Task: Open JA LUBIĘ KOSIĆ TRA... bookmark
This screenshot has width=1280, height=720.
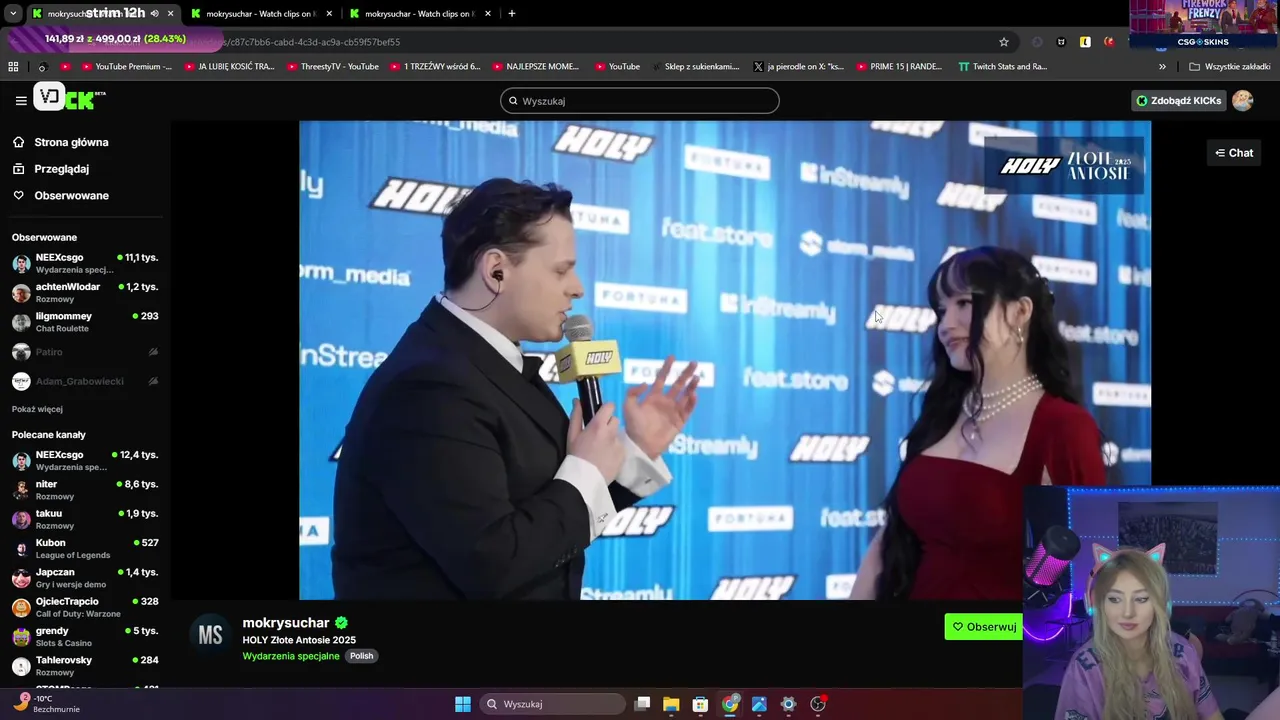Action: click(x=229, y=67)
